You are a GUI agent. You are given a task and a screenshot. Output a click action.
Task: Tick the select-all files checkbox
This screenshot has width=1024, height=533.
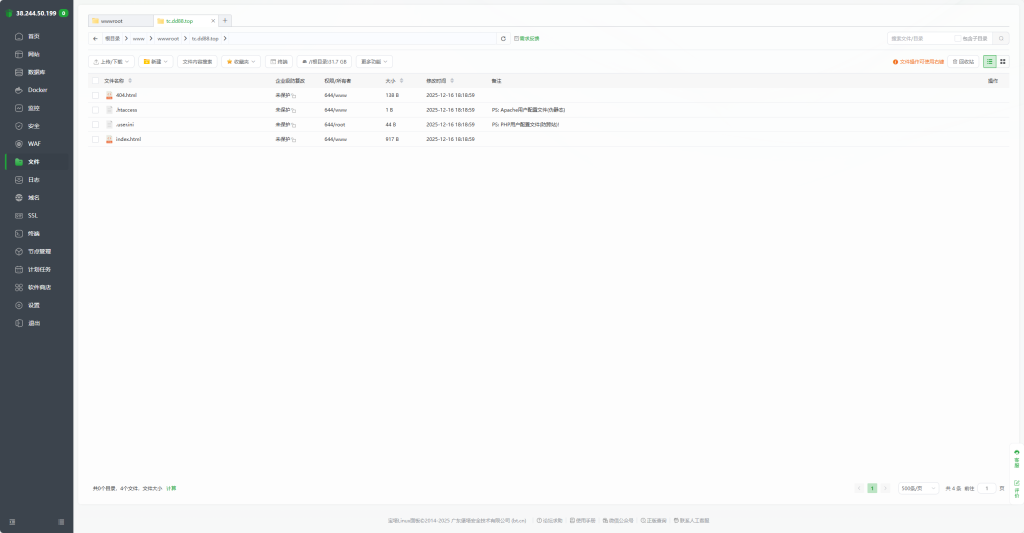pyautogui.click(x=95, y=81)
